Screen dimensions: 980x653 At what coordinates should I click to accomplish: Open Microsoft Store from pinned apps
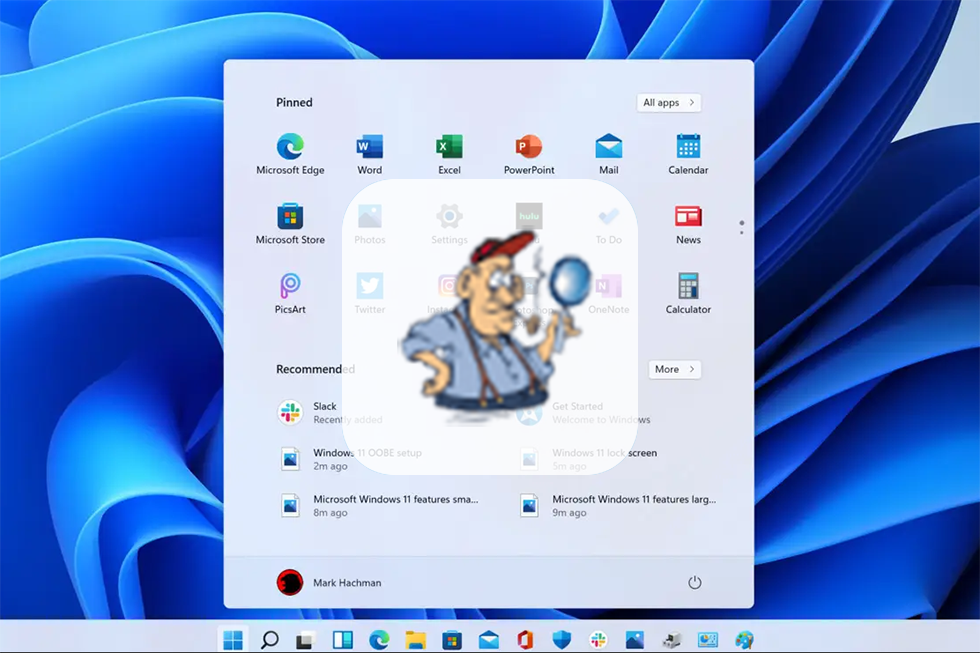coord(290,224)
